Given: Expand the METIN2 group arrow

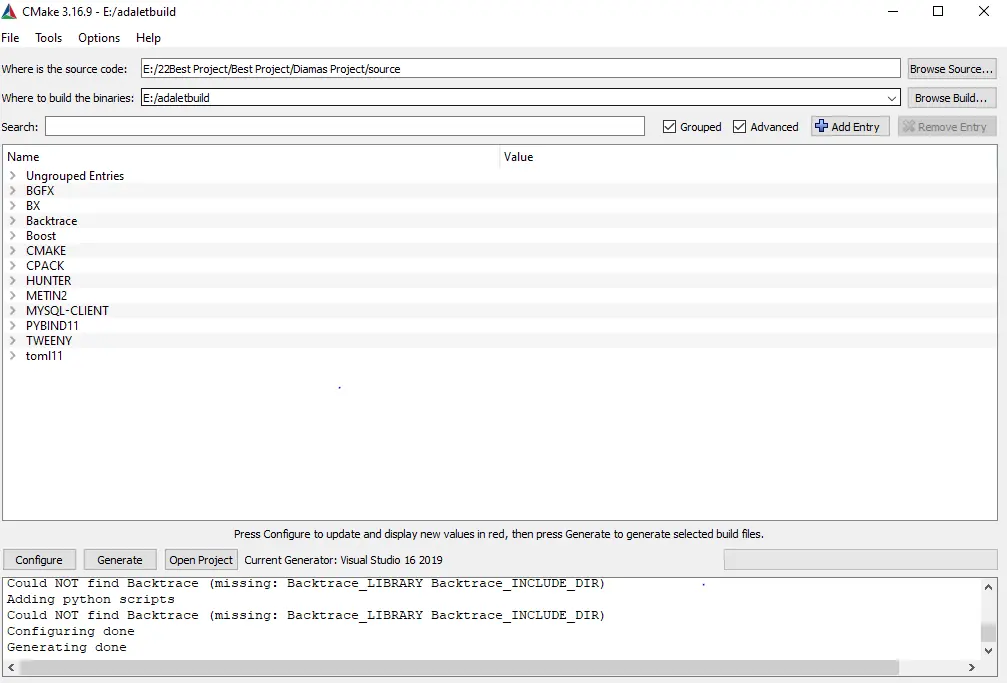Looking at the screenshot, I should (13, 296).
